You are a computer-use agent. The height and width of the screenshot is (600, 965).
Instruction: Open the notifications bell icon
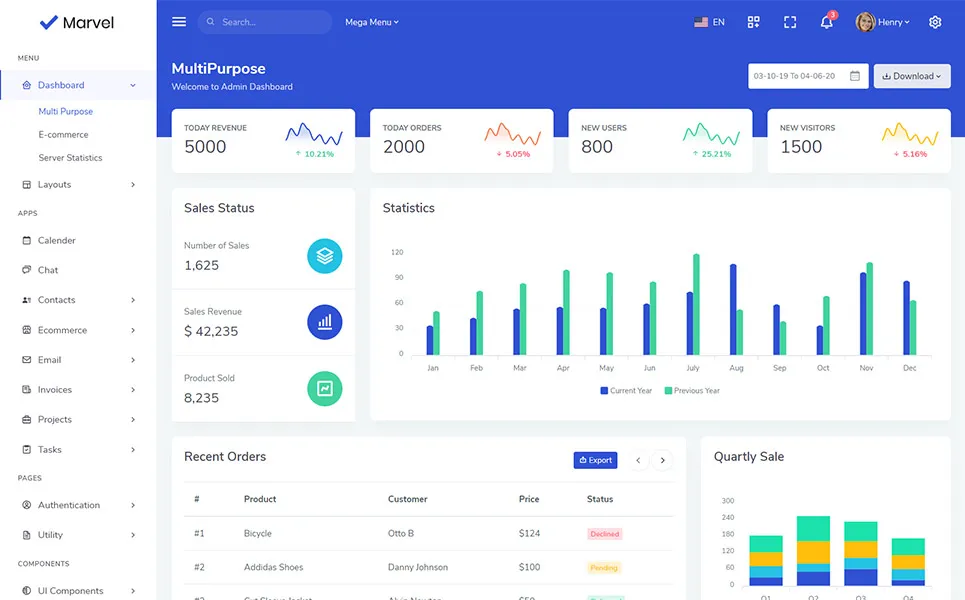[826, 21]
